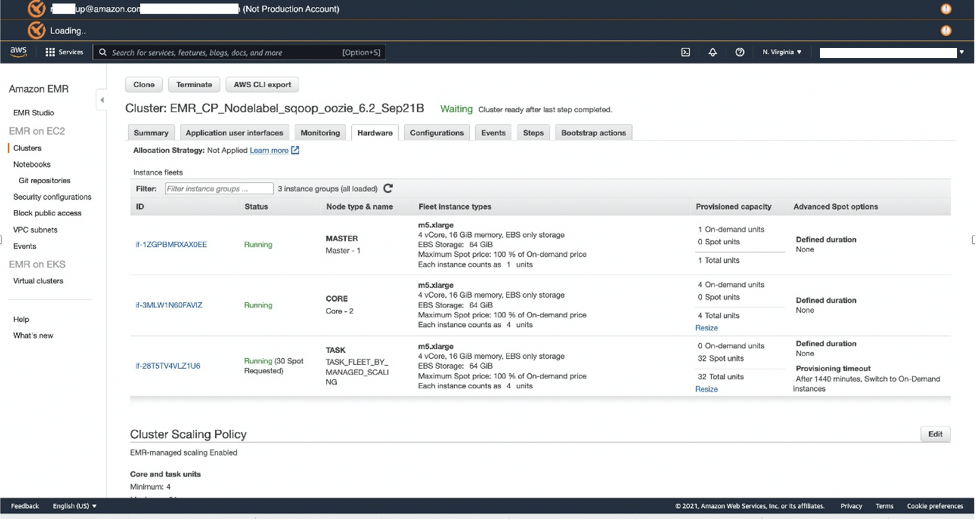The height and width of the screenshot is (520, 977).
Task: Open the Bootstrap actions tab
Action: tap(594, 133)
